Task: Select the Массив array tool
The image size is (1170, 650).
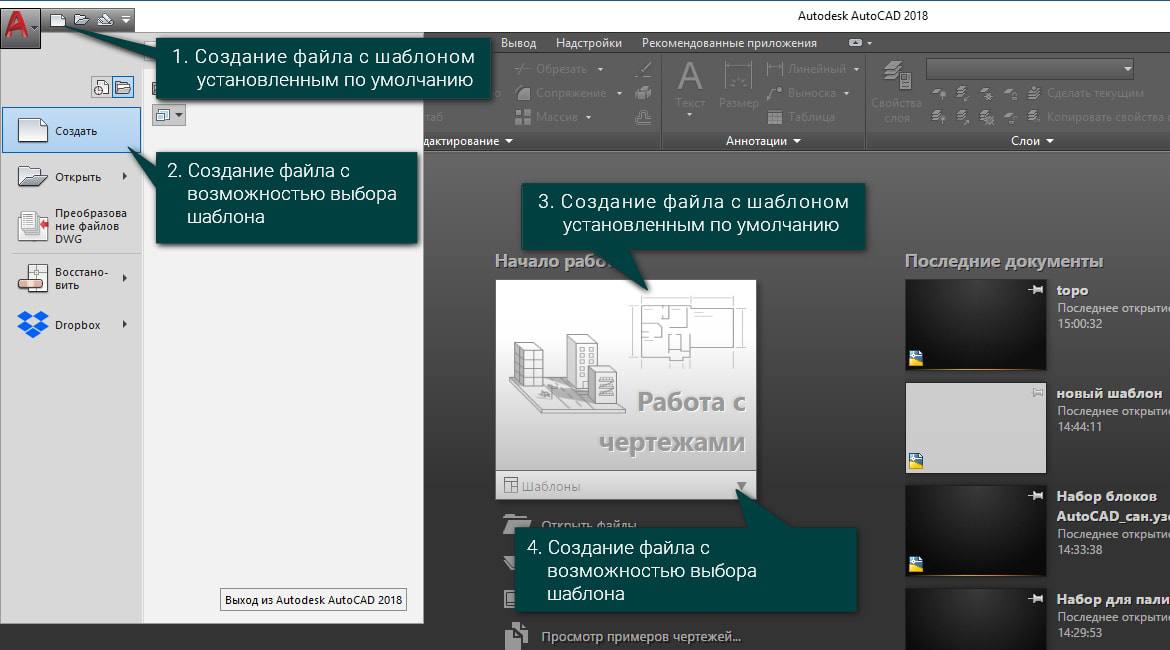Action: click(547, 117)
